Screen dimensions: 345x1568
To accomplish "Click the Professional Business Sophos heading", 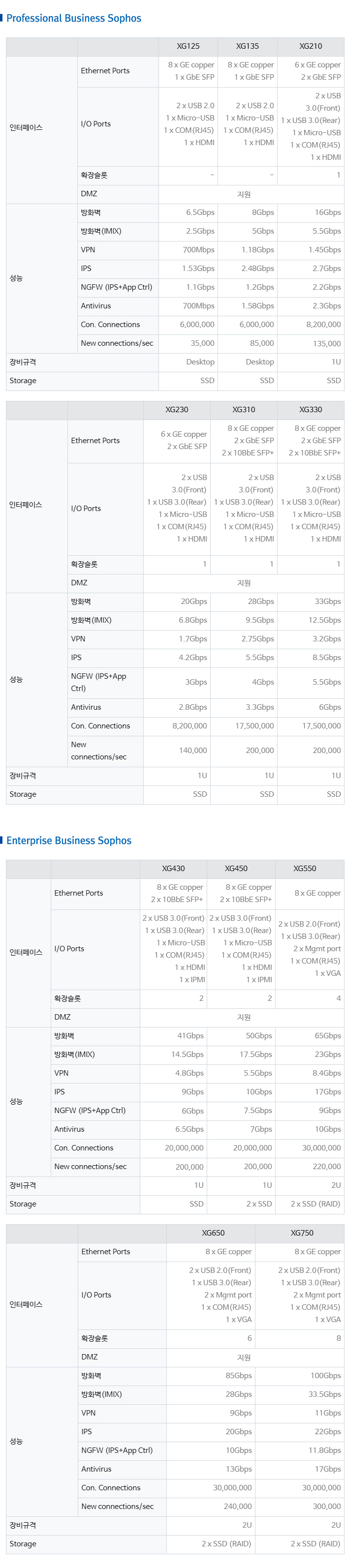I will point(74,18).
